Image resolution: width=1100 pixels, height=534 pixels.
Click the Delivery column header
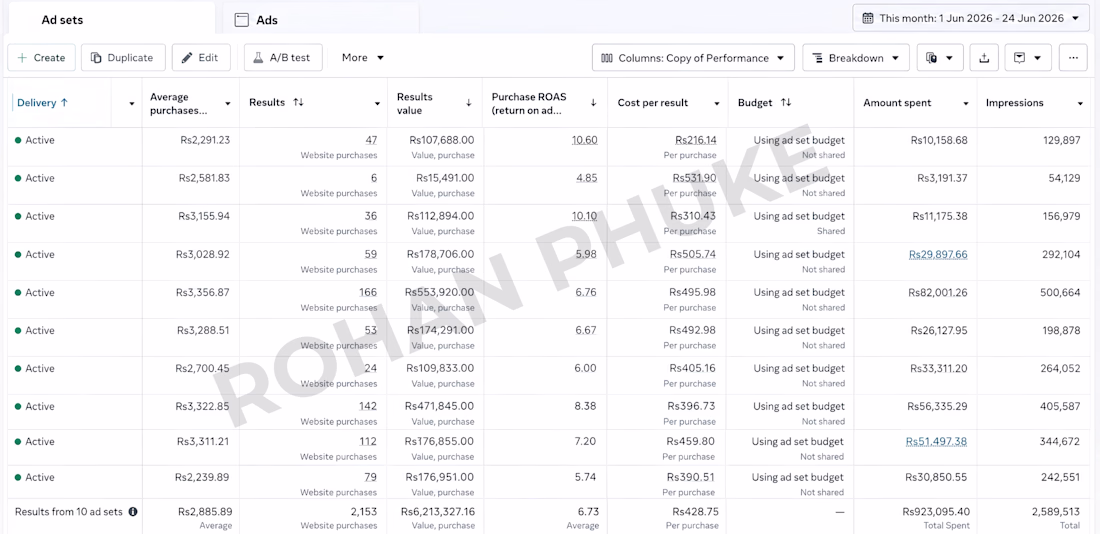coord(42,102)
